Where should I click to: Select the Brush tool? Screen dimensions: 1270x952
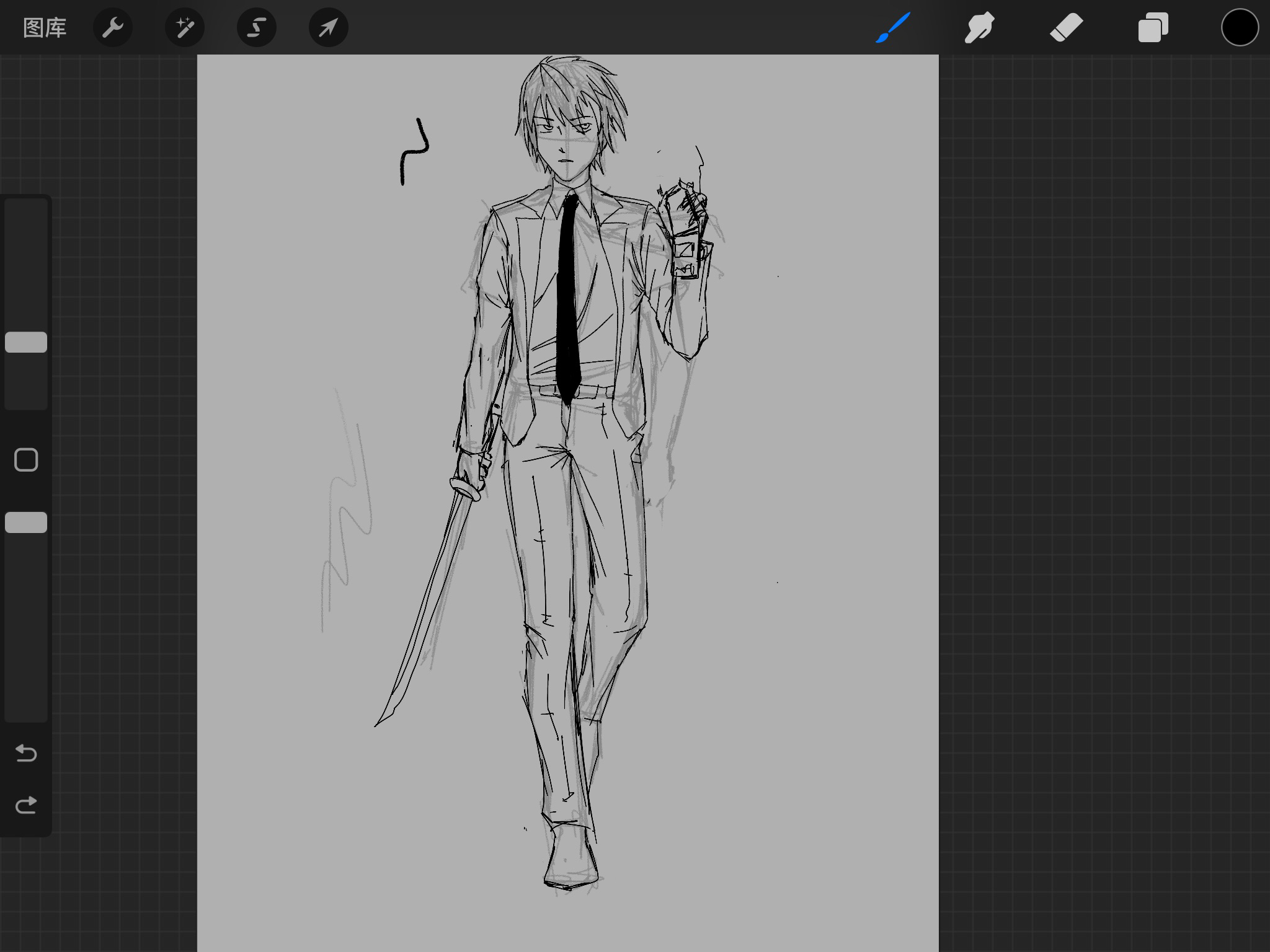[893, 28]
